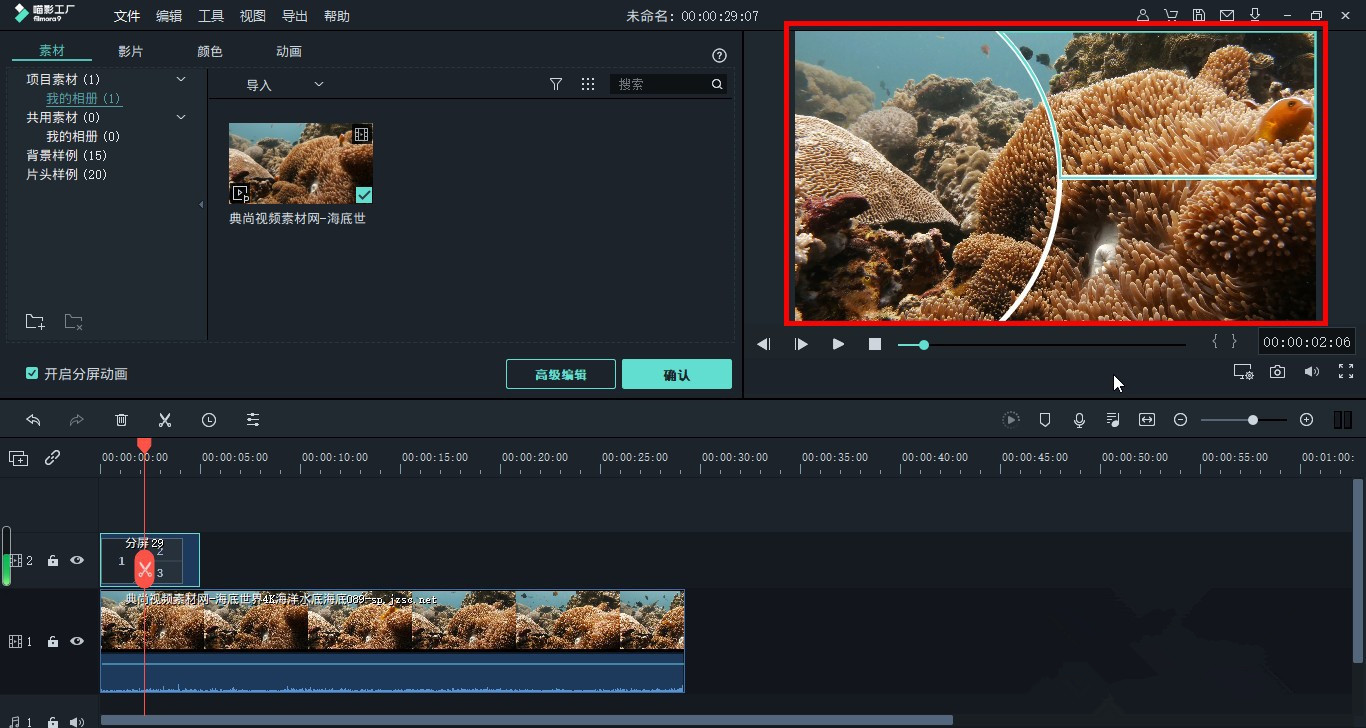
Task: Open the 导入 import dropdown
Action: 284,85
